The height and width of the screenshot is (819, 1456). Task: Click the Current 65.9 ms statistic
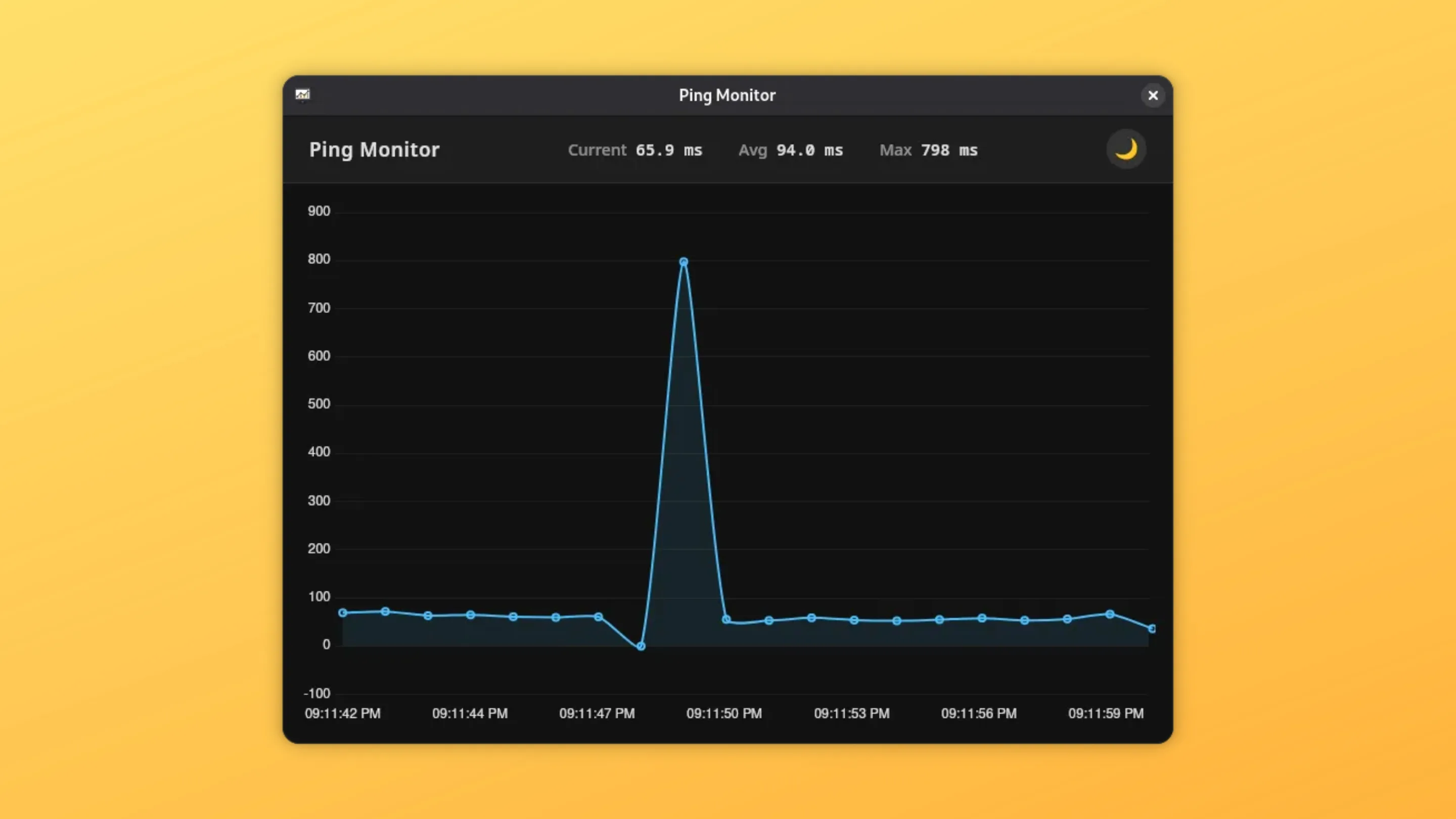(635, 150)
